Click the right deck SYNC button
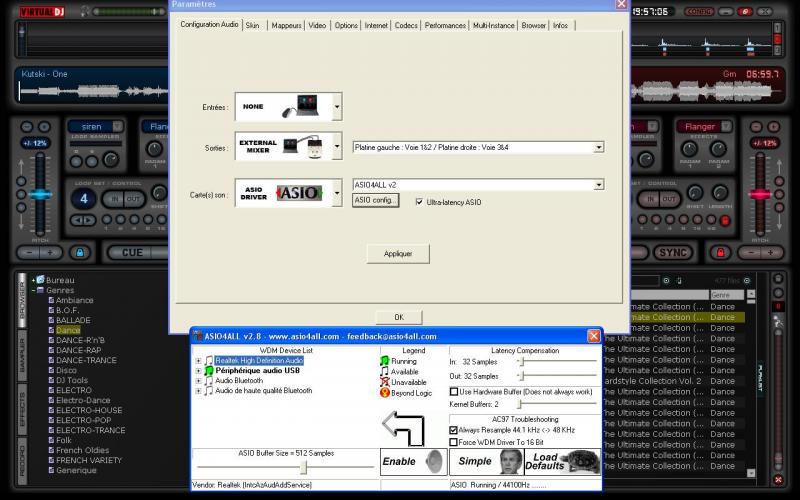 [672, 253]
